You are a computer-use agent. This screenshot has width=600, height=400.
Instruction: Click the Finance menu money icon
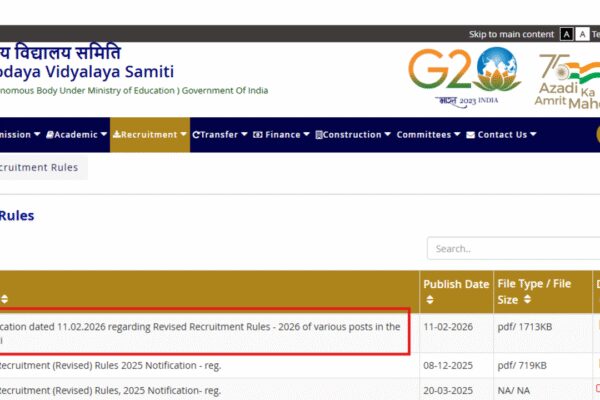(258, 135)
